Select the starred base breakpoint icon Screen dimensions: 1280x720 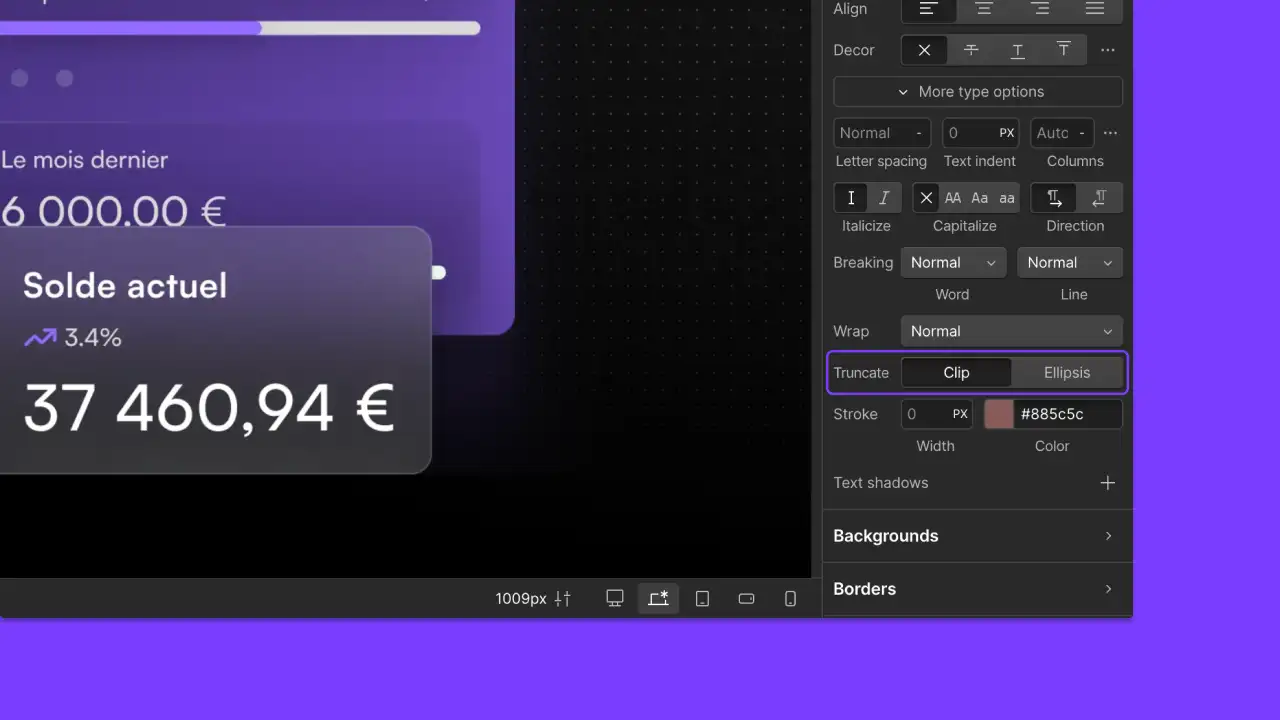pyautogui.click(x=658, y=598)
